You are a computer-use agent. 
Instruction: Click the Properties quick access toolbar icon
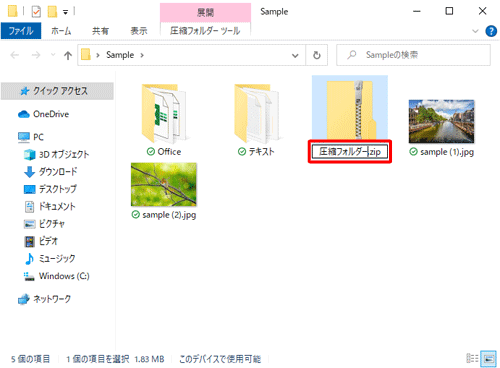coord(36,12)
